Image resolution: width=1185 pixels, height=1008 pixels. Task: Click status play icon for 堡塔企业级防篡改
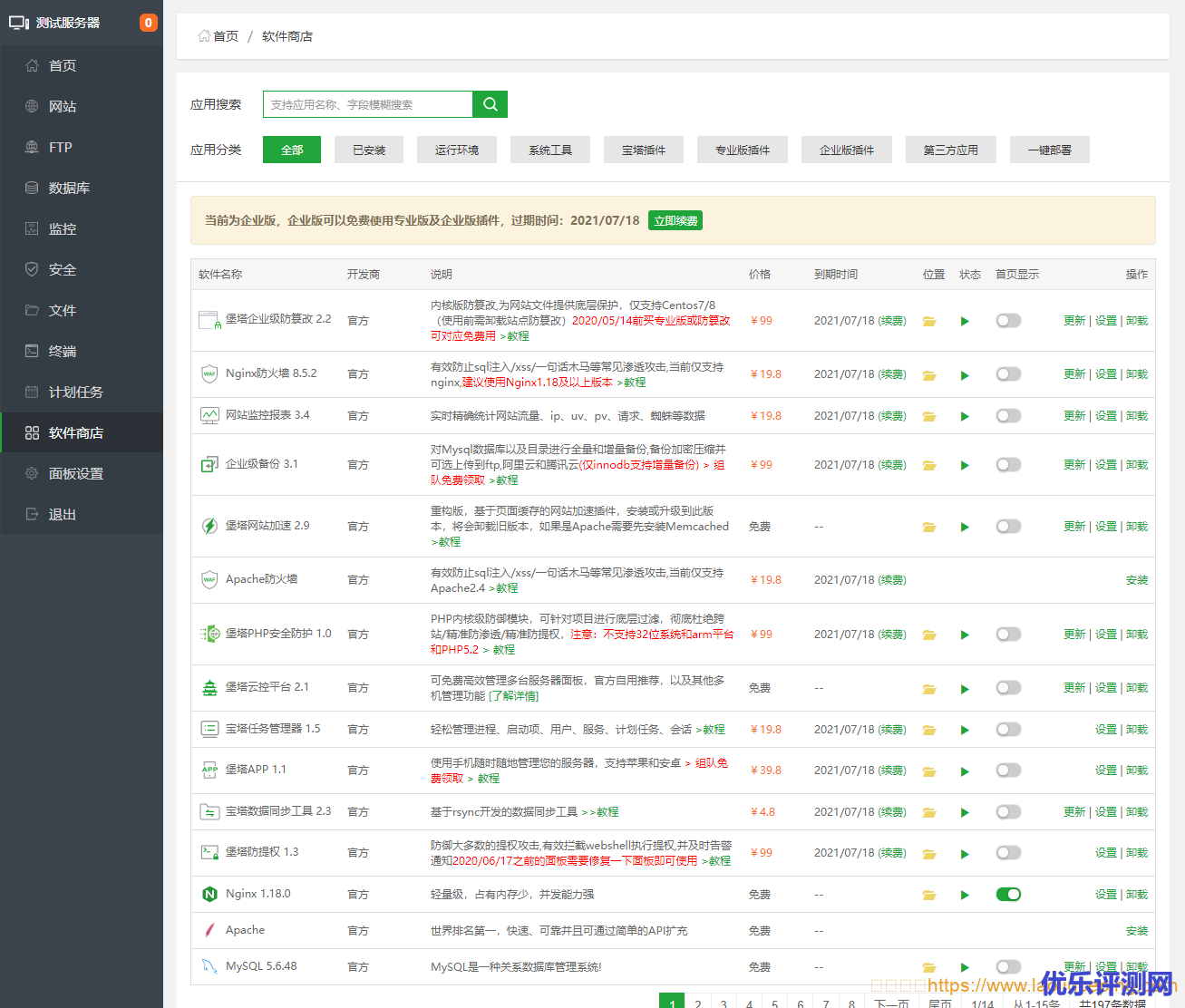(x=965, y=321)
